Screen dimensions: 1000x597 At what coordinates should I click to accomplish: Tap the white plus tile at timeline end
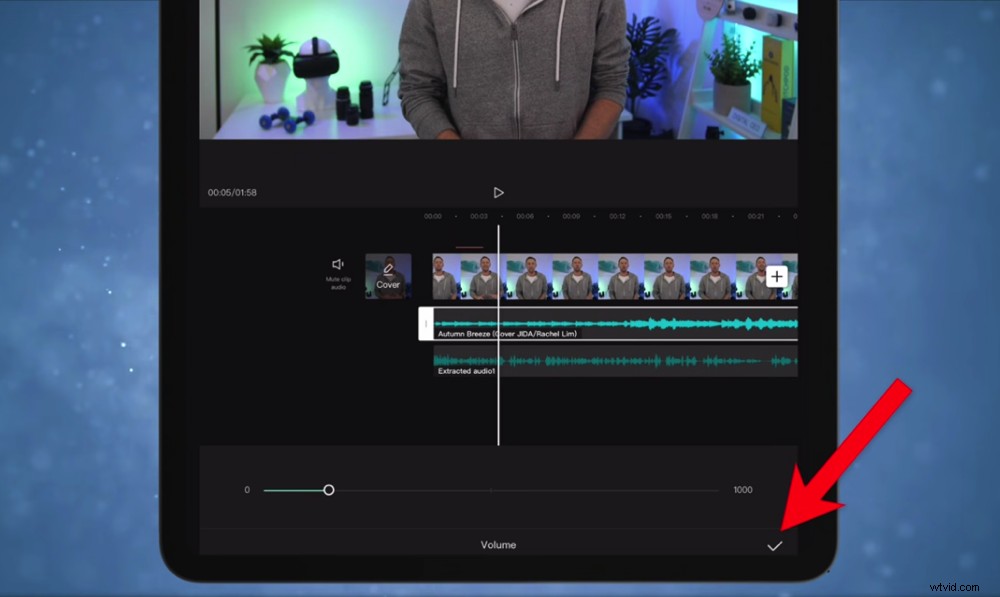(x=777, y=275)
